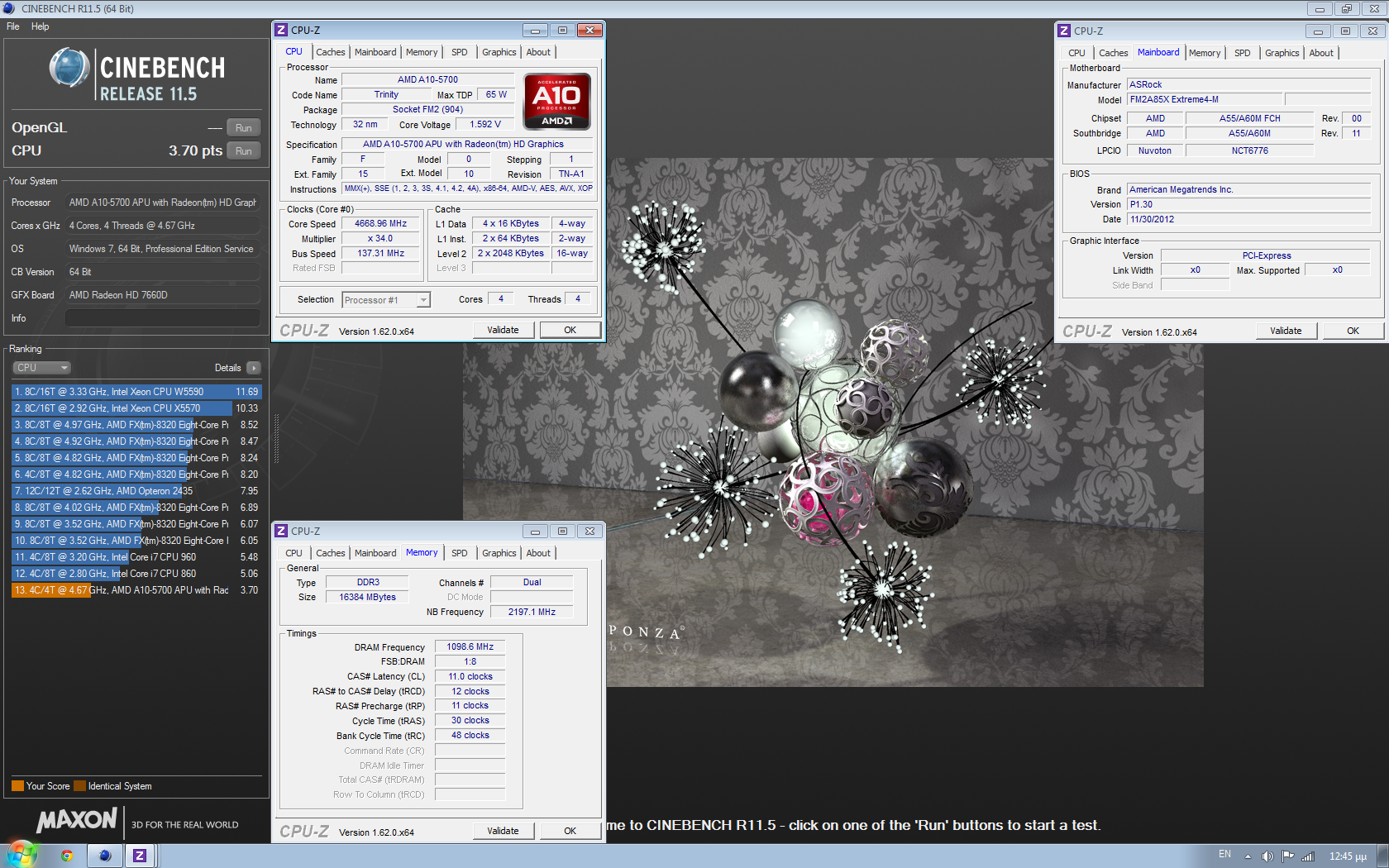Switch to CPU tab in Memory CPU-Z window

(x=294, y=553)
